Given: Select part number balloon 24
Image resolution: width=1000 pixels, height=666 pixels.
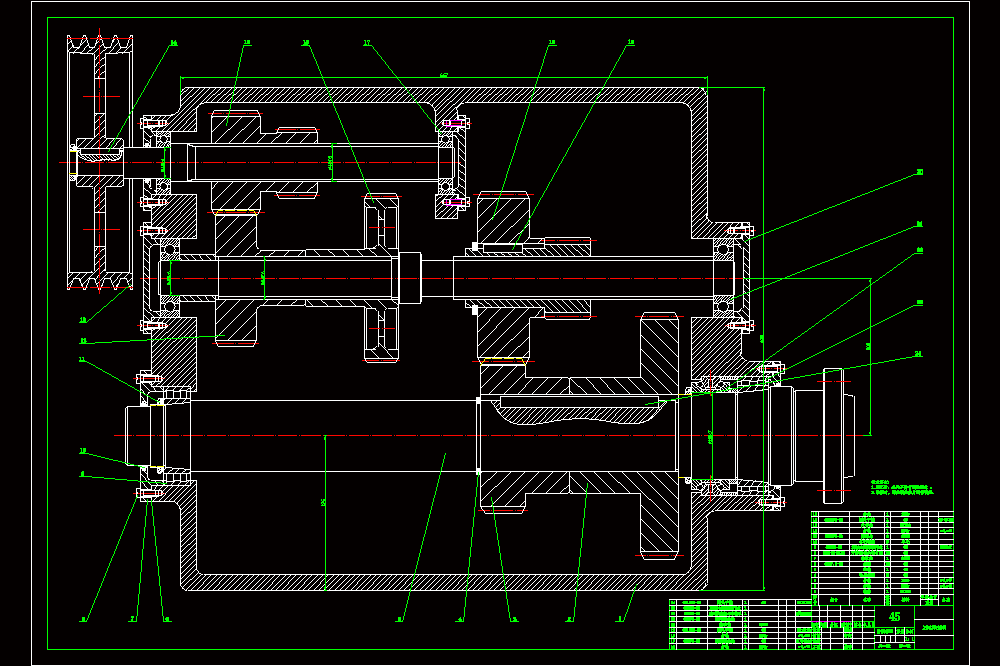Looking at the screenshot, I should [918, 354].
